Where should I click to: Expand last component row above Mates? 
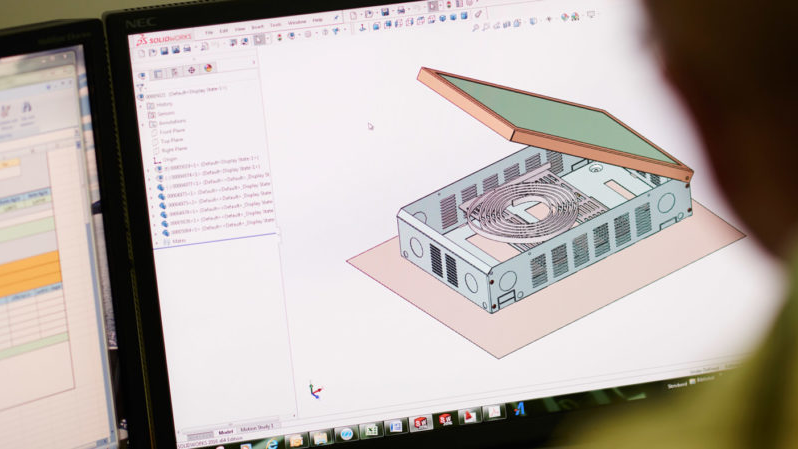[x=155, y=234]
